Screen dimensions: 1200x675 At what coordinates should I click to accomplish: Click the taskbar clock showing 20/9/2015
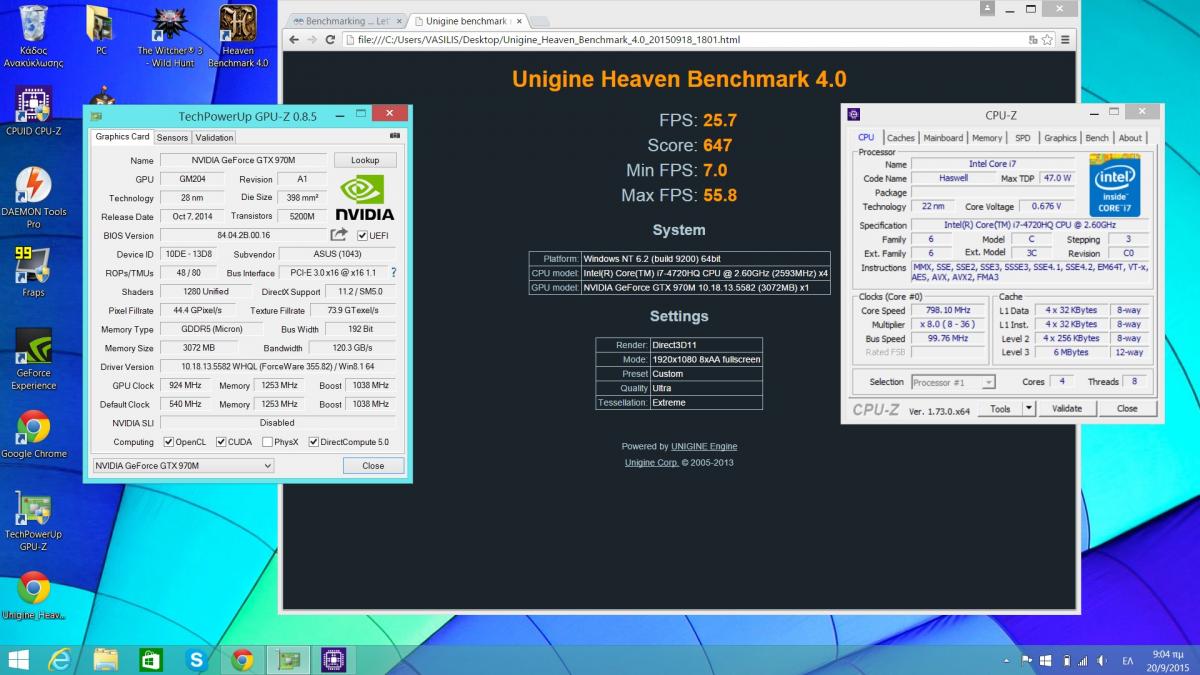[x=1166, y=660]
